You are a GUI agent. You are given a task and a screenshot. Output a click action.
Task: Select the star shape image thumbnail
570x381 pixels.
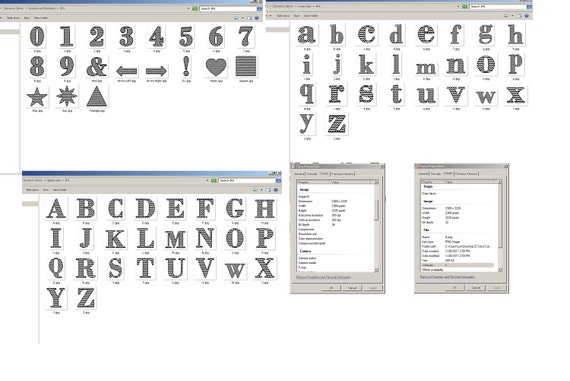pyautogui.click(x=37, y=97)
